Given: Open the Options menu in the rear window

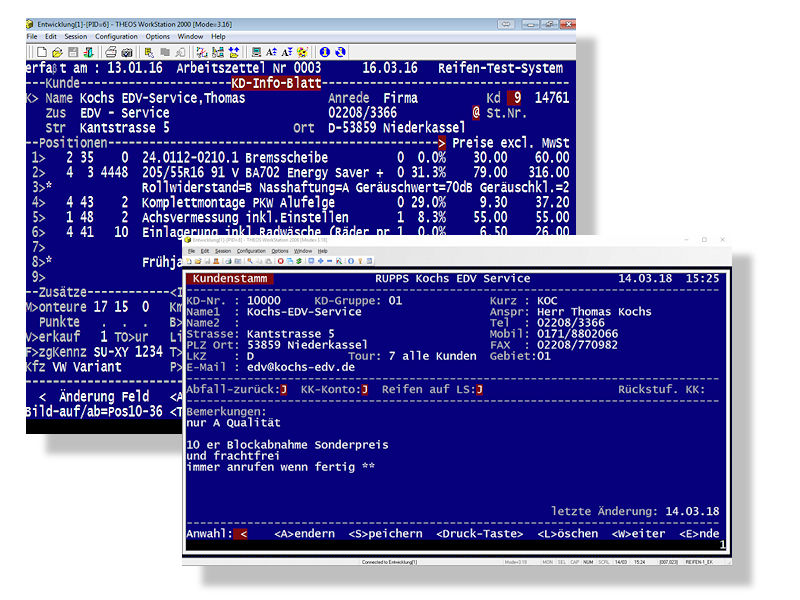Looking at the screenshot, I should (158, 36).
